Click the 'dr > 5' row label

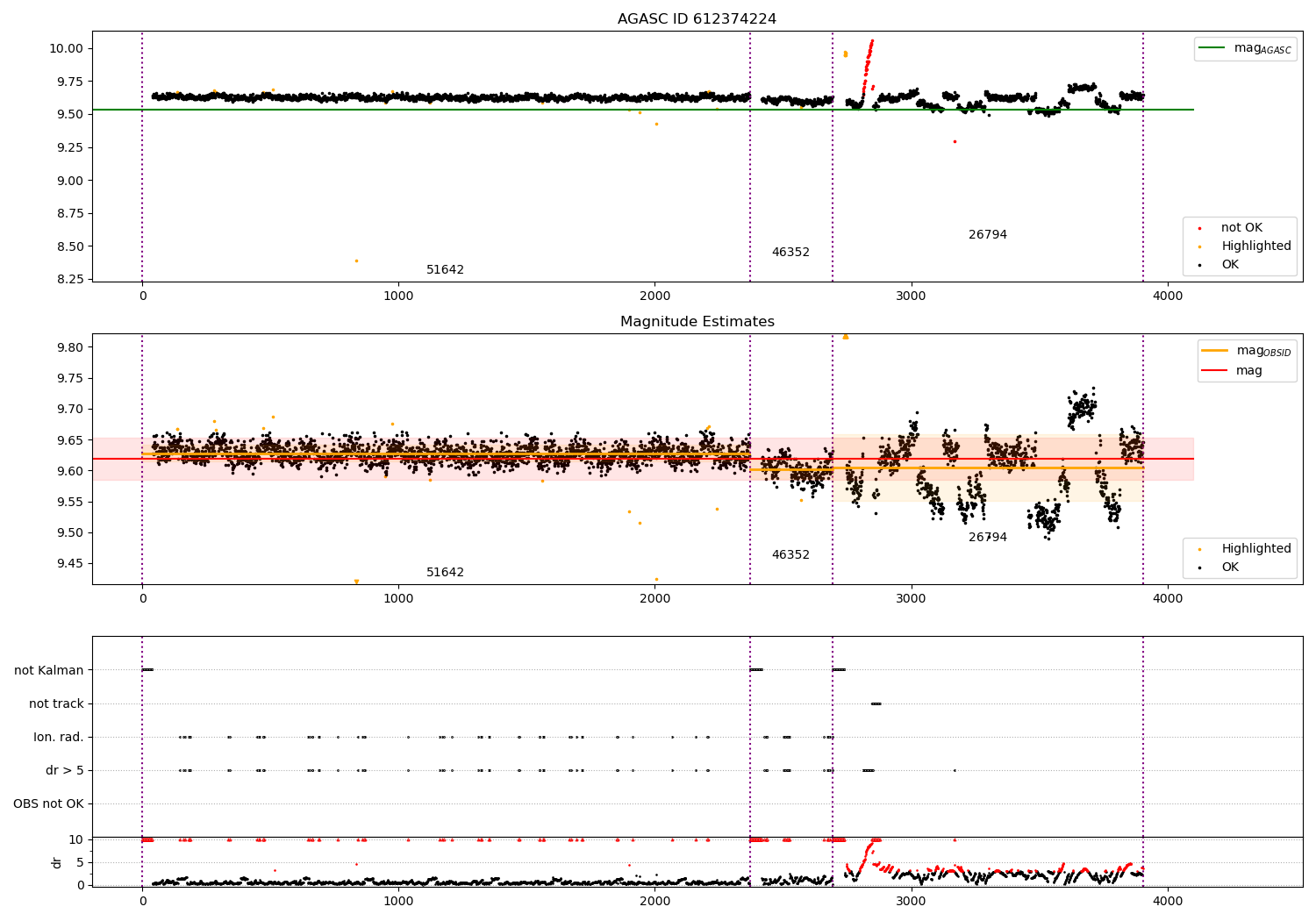coord(65,771)
